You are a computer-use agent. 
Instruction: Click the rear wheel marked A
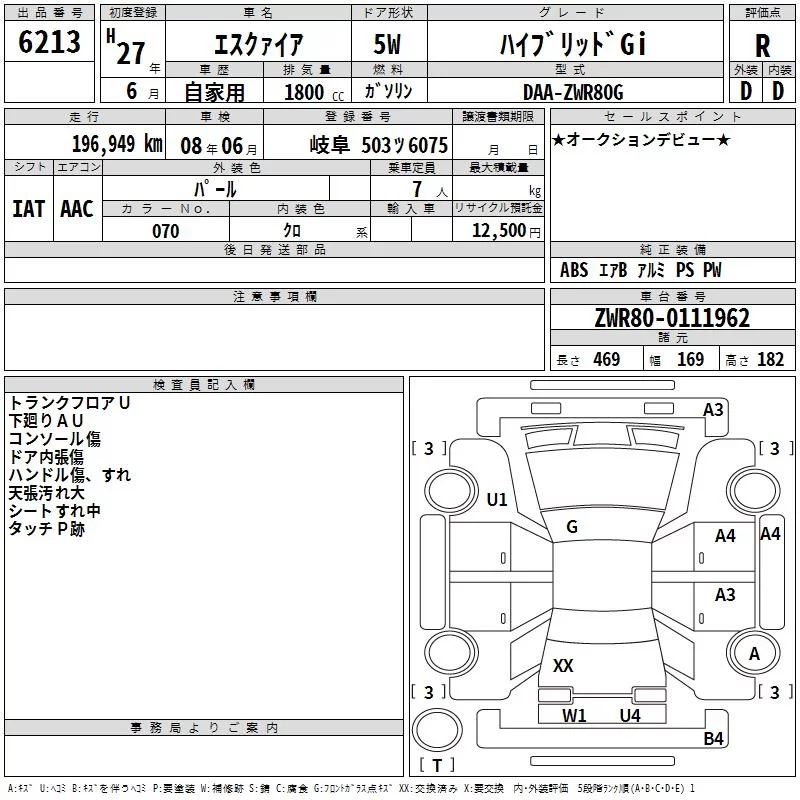point(754,653)
